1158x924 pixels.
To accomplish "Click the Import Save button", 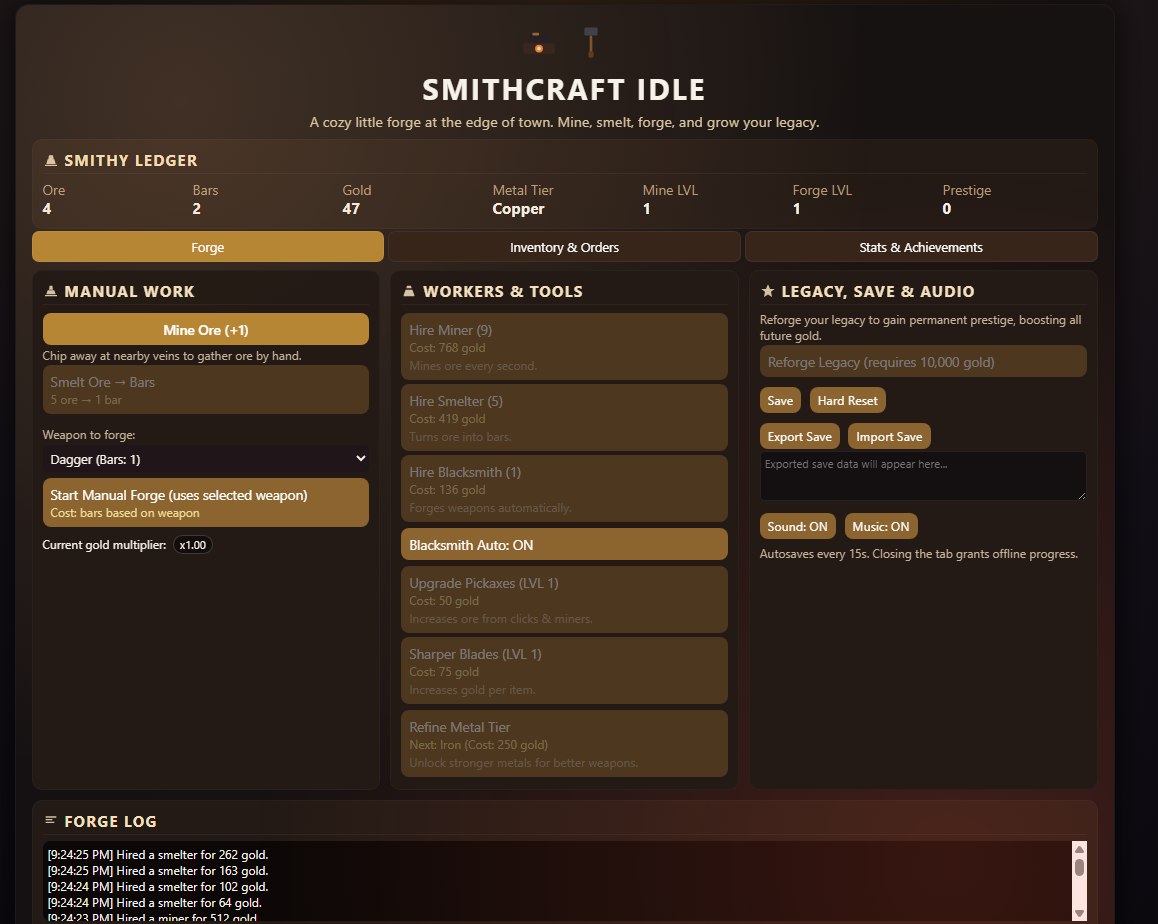I will click(889, 437).
